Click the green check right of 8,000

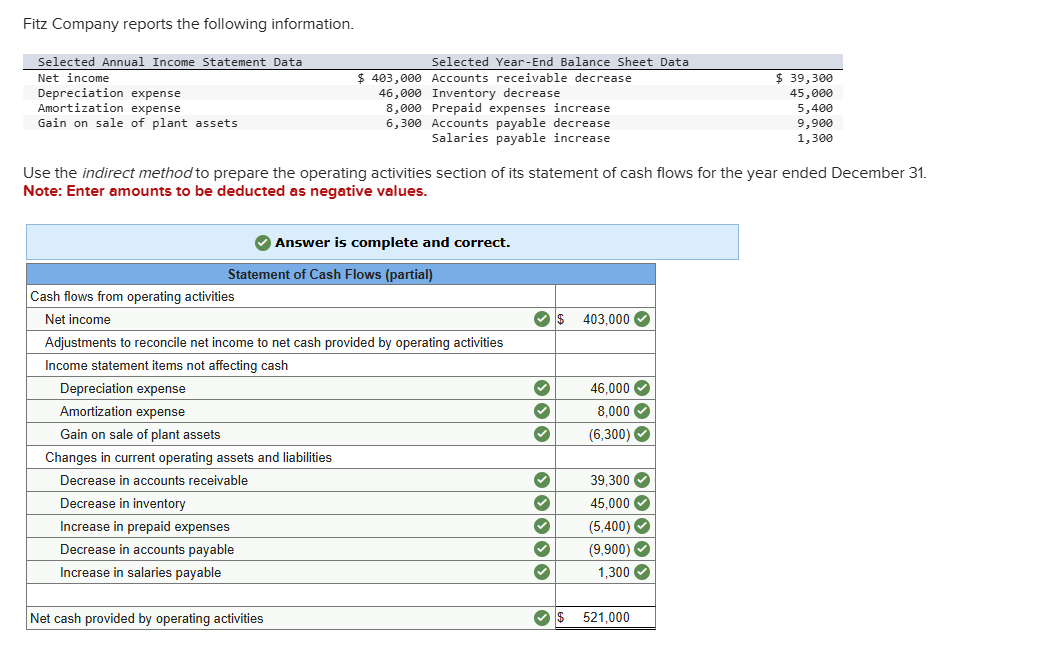tap(642, 411)
